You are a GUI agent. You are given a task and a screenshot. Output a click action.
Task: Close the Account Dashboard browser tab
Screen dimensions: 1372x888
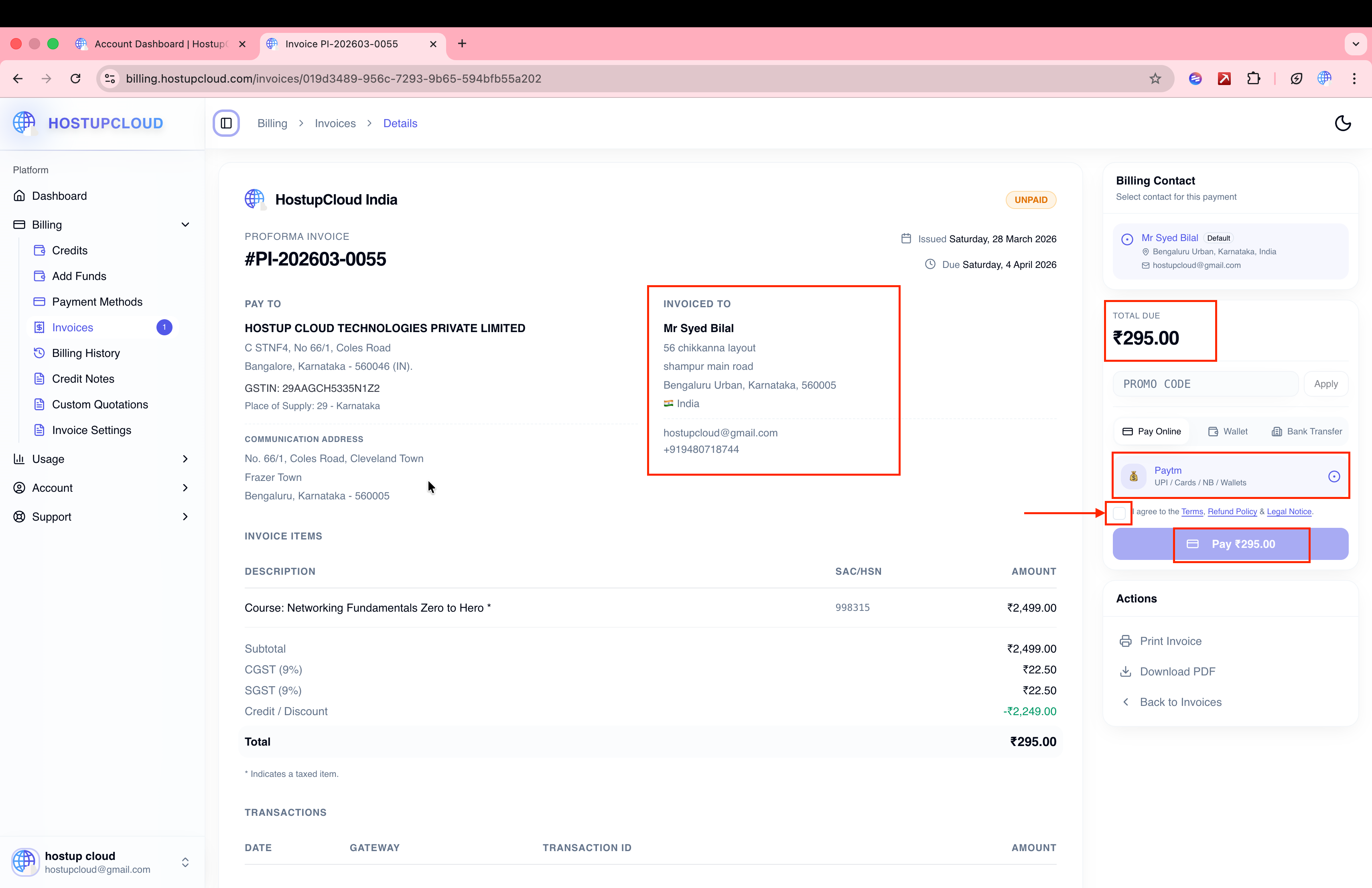point(242,44)
